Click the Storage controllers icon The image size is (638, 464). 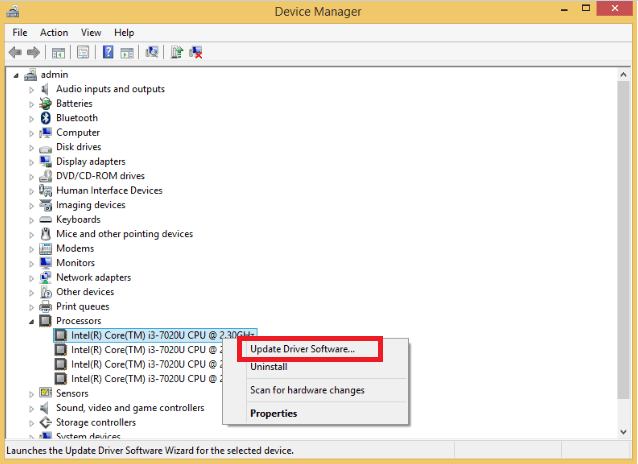(x=46, y=422)
